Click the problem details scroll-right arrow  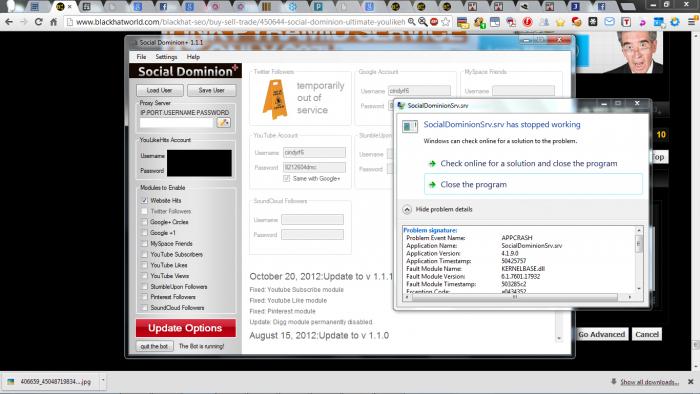pos(630,297)
